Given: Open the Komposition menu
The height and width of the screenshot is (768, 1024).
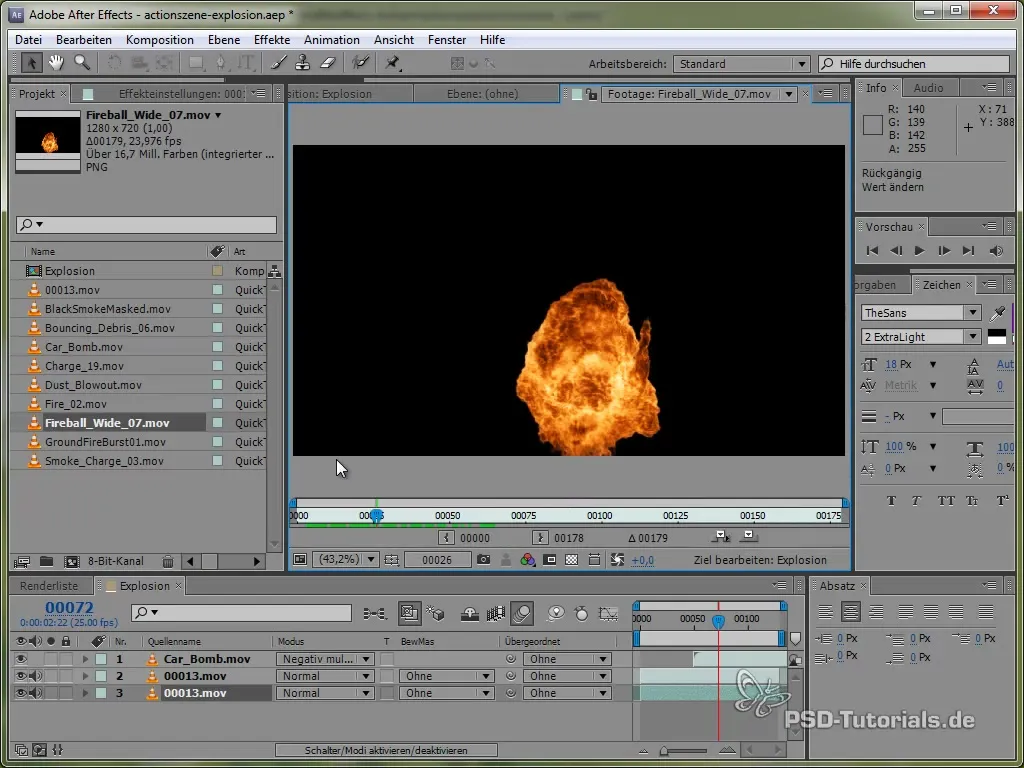Looking at the screenshot, I should click(x=159, y=40).
